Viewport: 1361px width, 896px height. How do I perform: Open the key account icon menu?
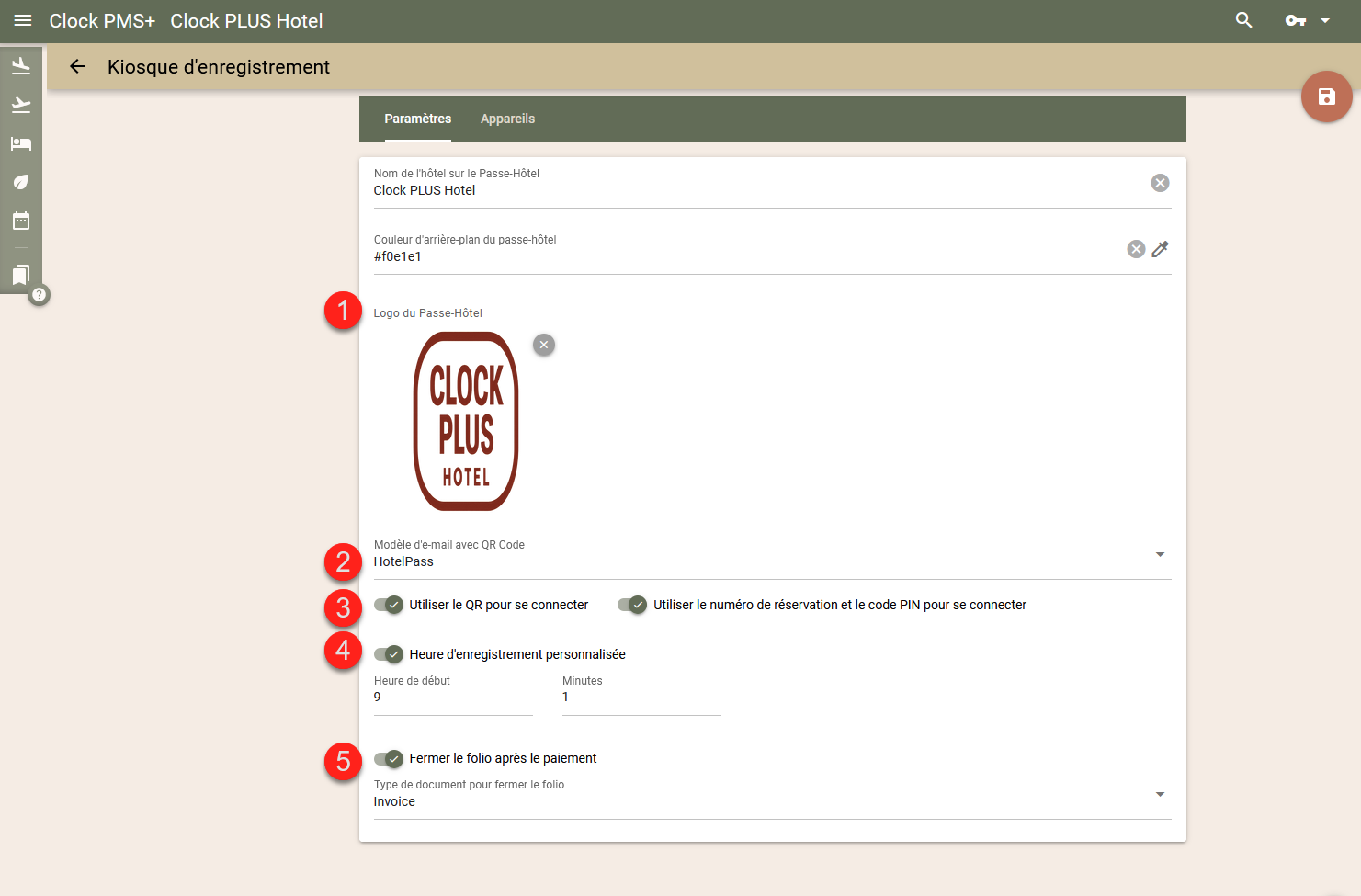click(1296, 20)
